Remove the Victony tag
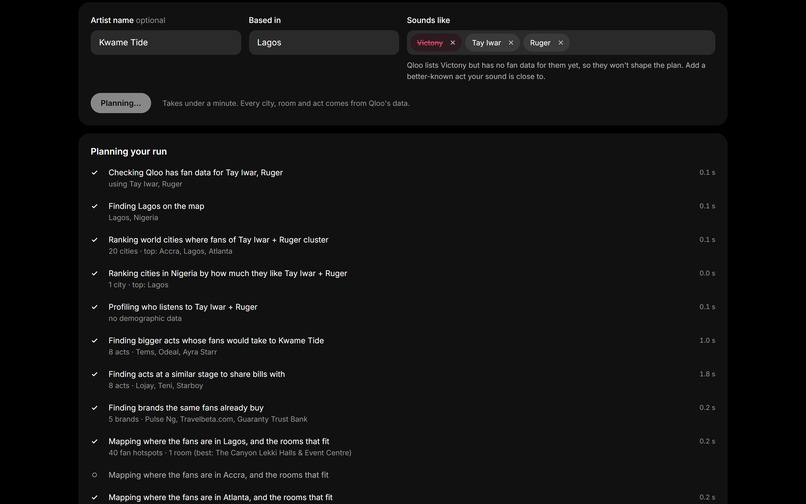Image resolution: width=806 pixels, height=504 pixels. tap(452, 43)
